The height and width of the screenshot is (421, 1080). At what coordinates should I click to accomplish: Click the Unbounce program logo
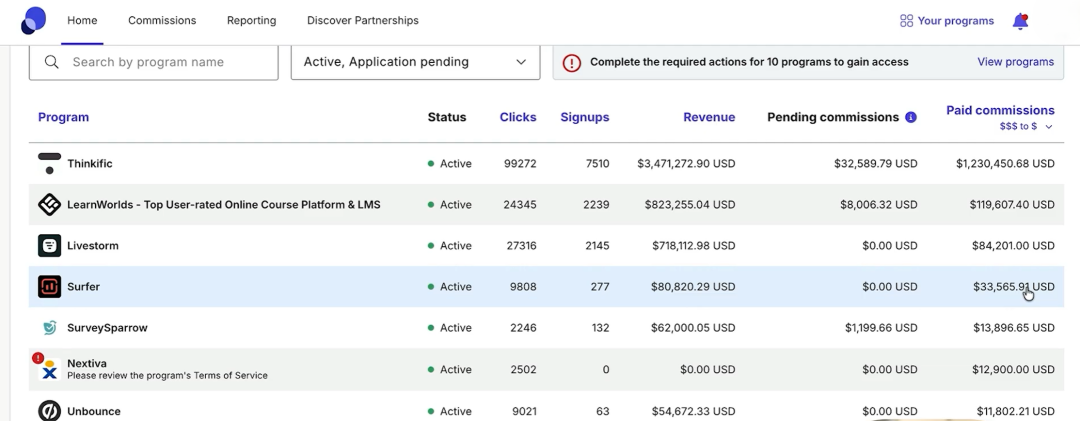pyautogui.click(x=49, y=410)
